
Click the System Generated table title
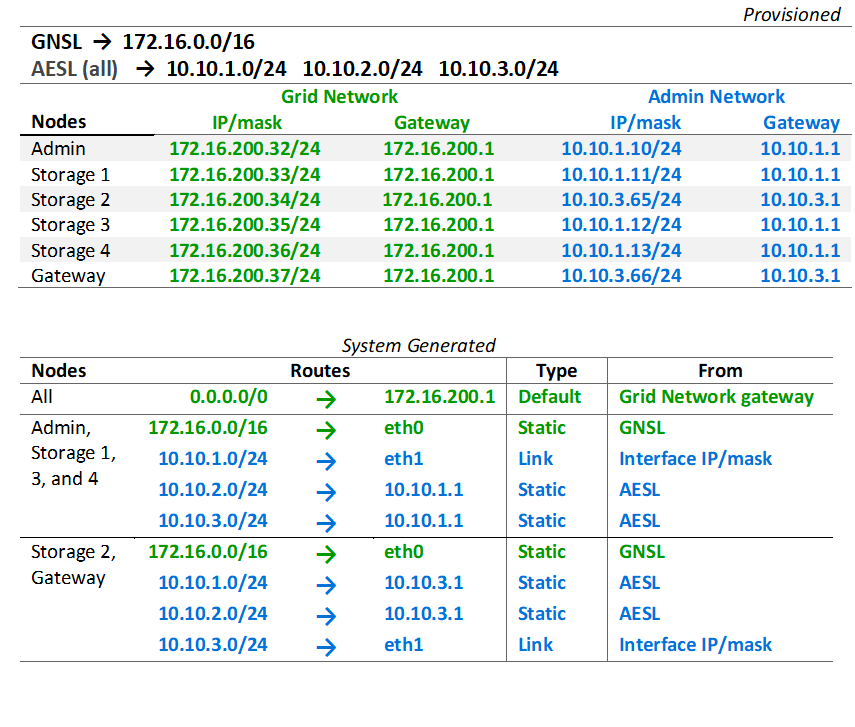[x=418, y=346]
